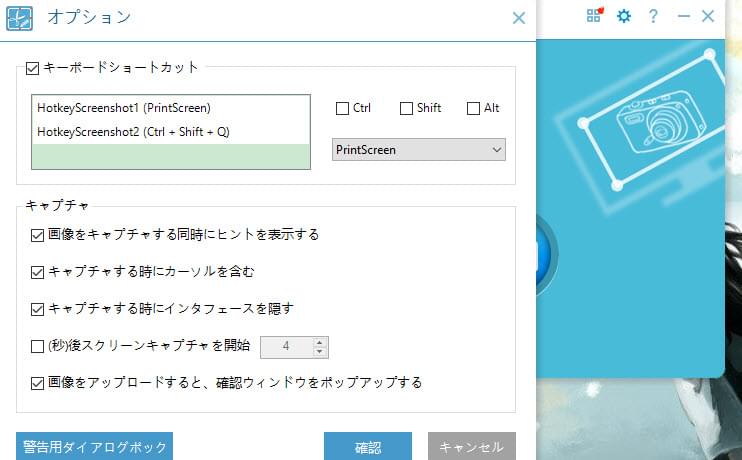742x460 pixels.
Task: Close the main screenshot window
Action: [x=708, y=16]
